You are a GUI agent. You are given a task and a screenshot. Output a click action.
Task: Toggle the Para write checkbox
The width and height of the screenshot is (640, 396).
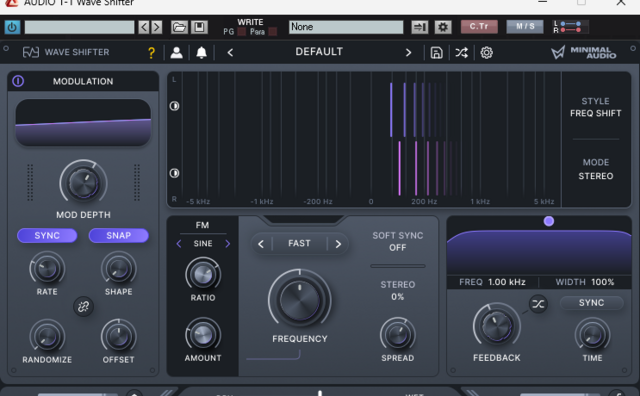click(x=273, y=32)
